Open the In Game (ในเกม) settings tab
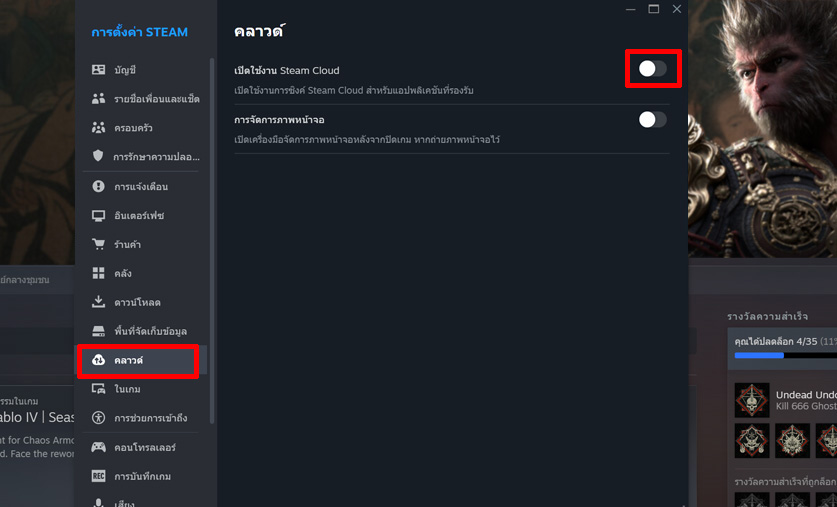This screenshot has height=507, width=837. pyautogui.click(x=127, y=389)
